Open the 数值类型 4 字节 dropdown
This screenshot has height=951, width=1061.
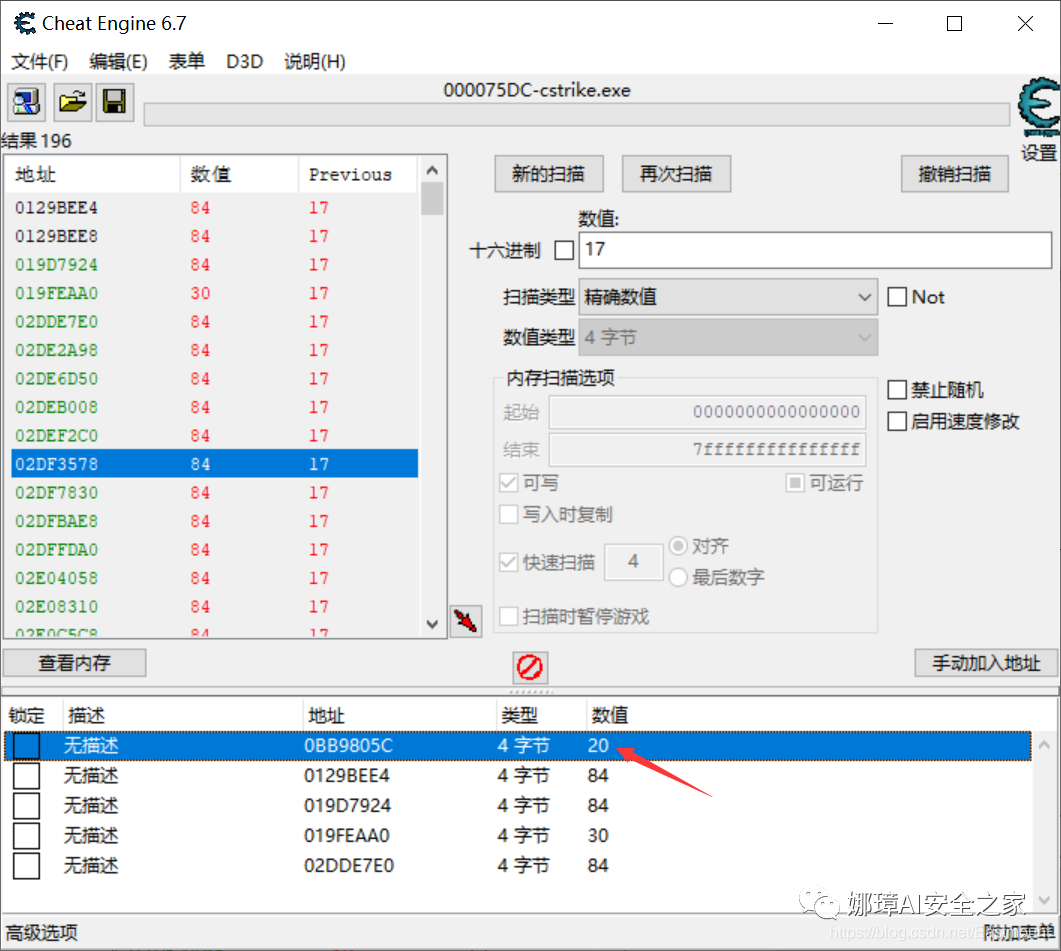tap(728, 338)
